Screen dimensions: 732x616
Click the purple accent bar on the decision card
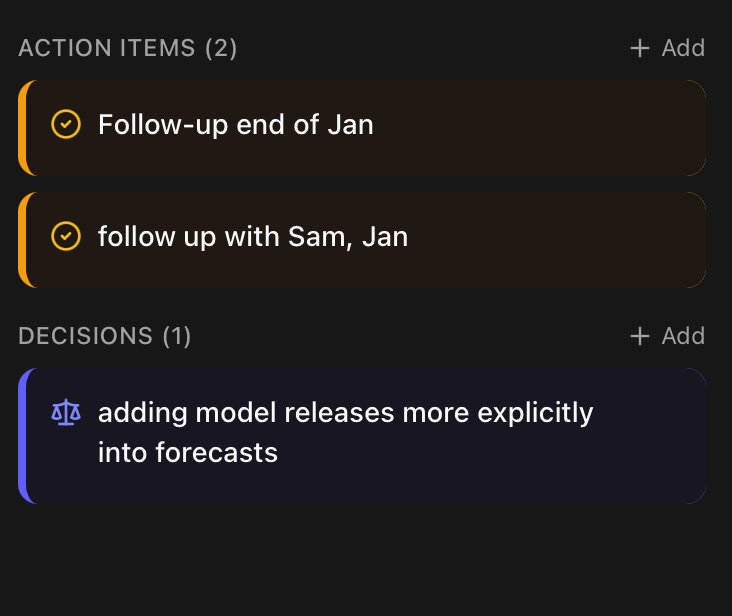[22, 436]
